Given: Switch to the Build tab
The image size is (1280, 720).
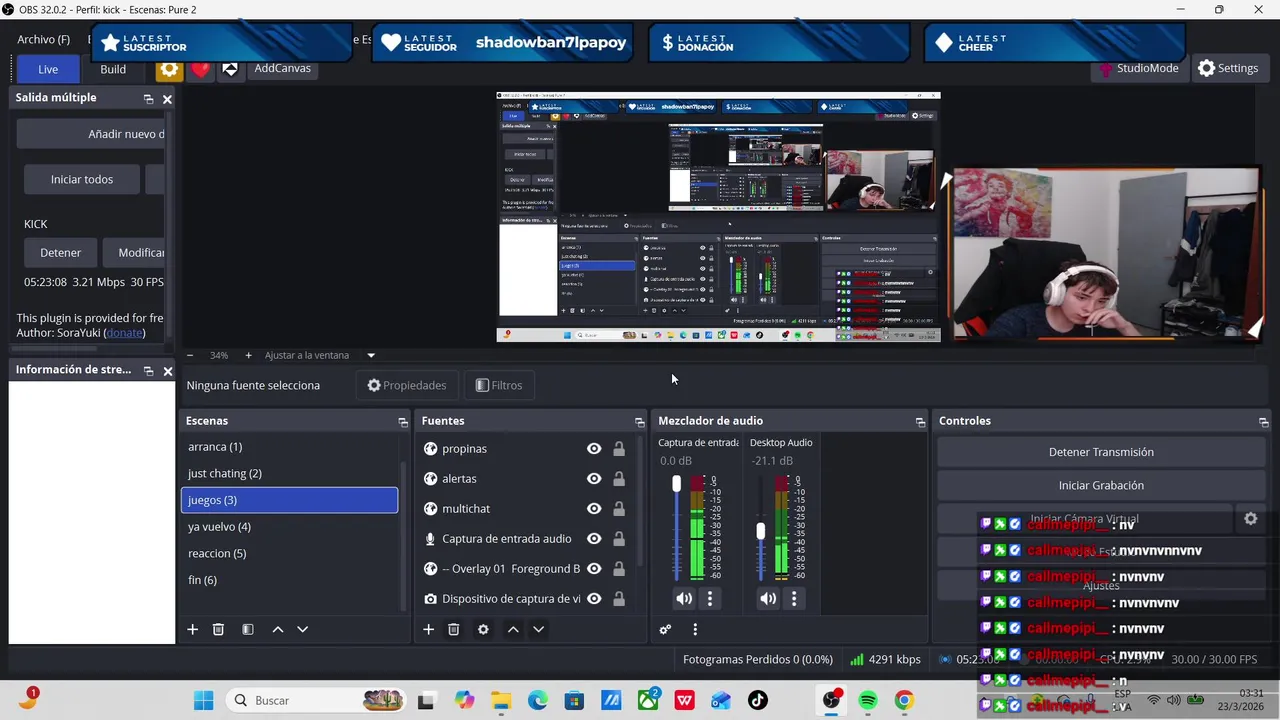Looking at the screenshot, I should tap(113, 69).
